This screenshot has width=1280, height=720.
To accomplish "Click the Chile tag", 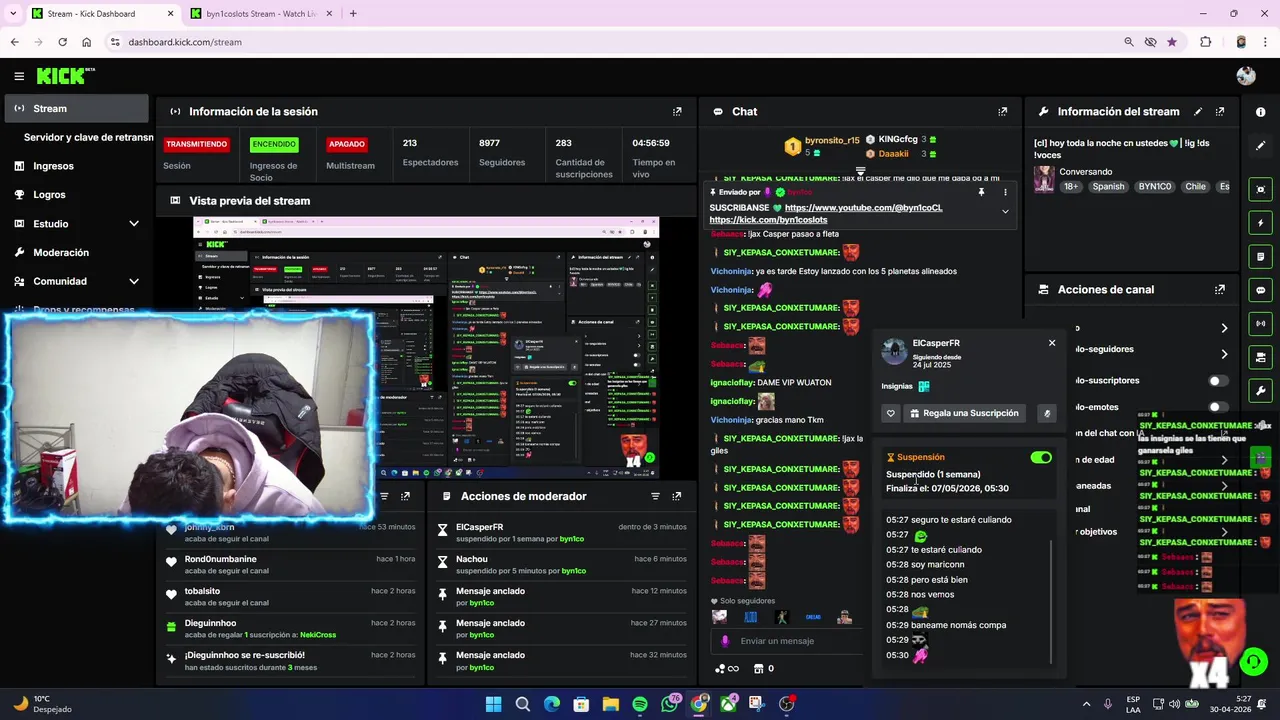I will click(x=1196, y=187).
